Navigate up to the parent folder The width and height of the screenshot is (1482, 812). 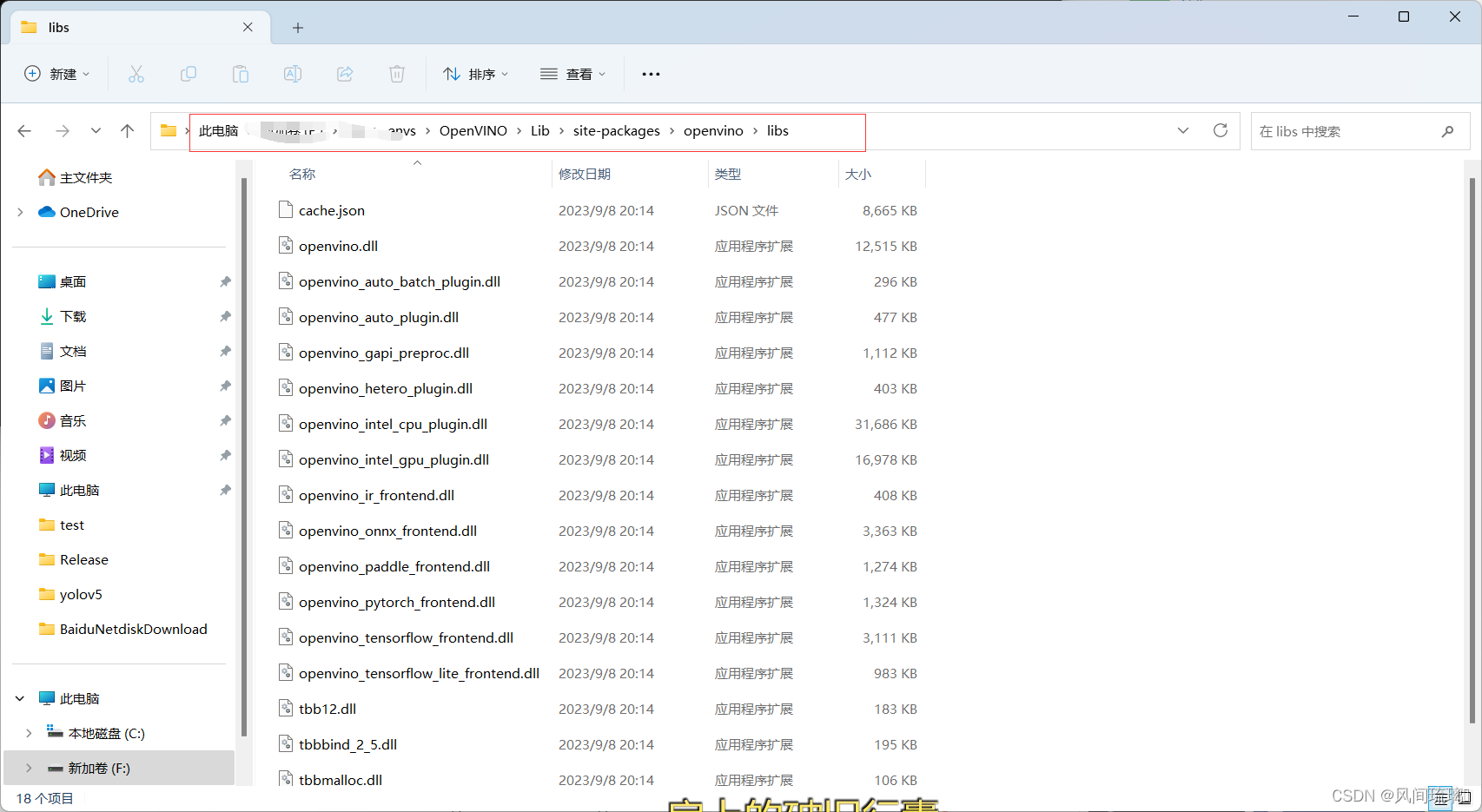tap(128, 130)
